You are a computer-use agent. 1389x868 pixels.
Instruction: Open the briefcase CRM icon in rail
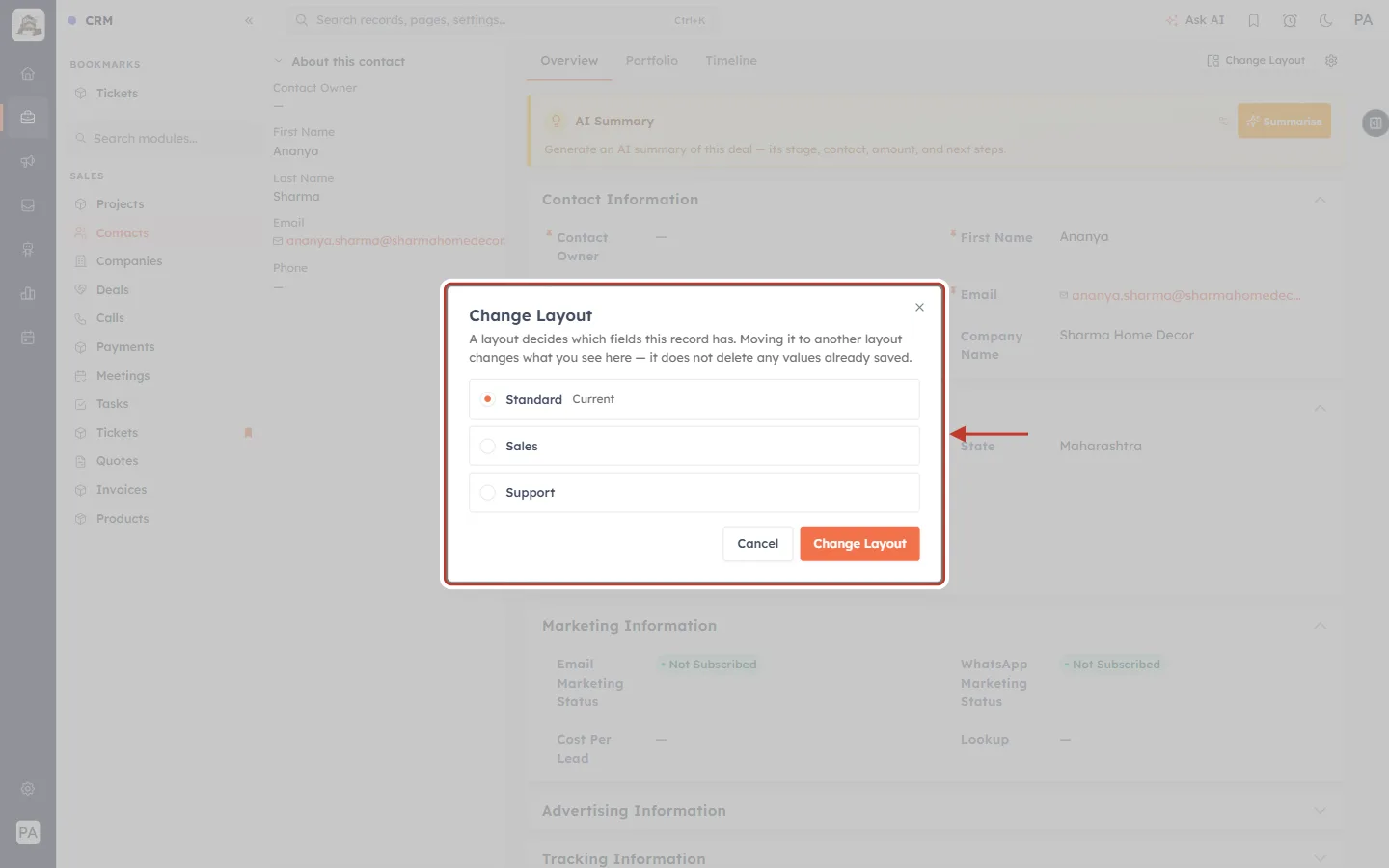coord(28,118)
